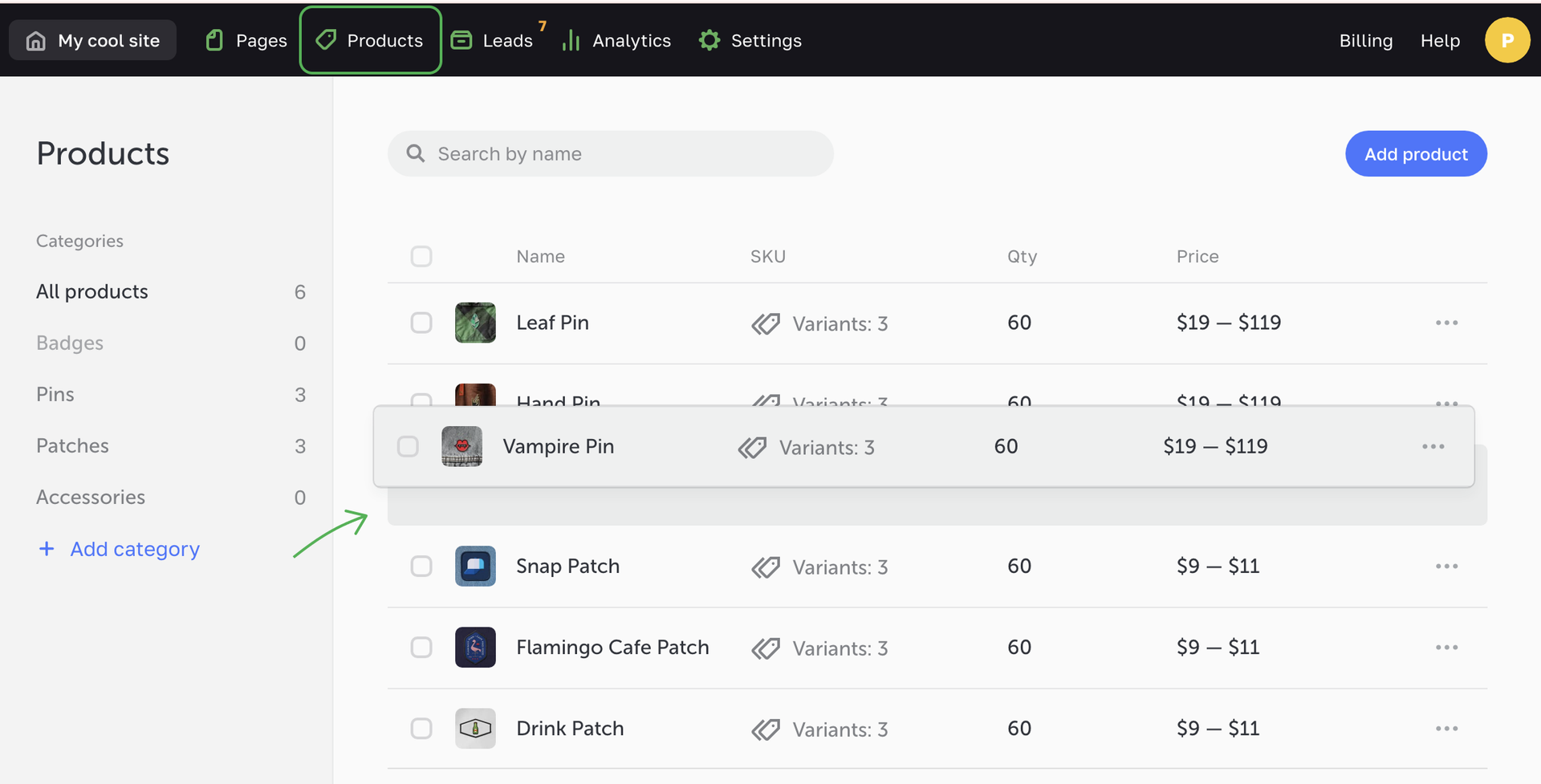Check the Drink Patch row checkbox
The width and height of the screenshot is (1541, 784).
(421, 729)
